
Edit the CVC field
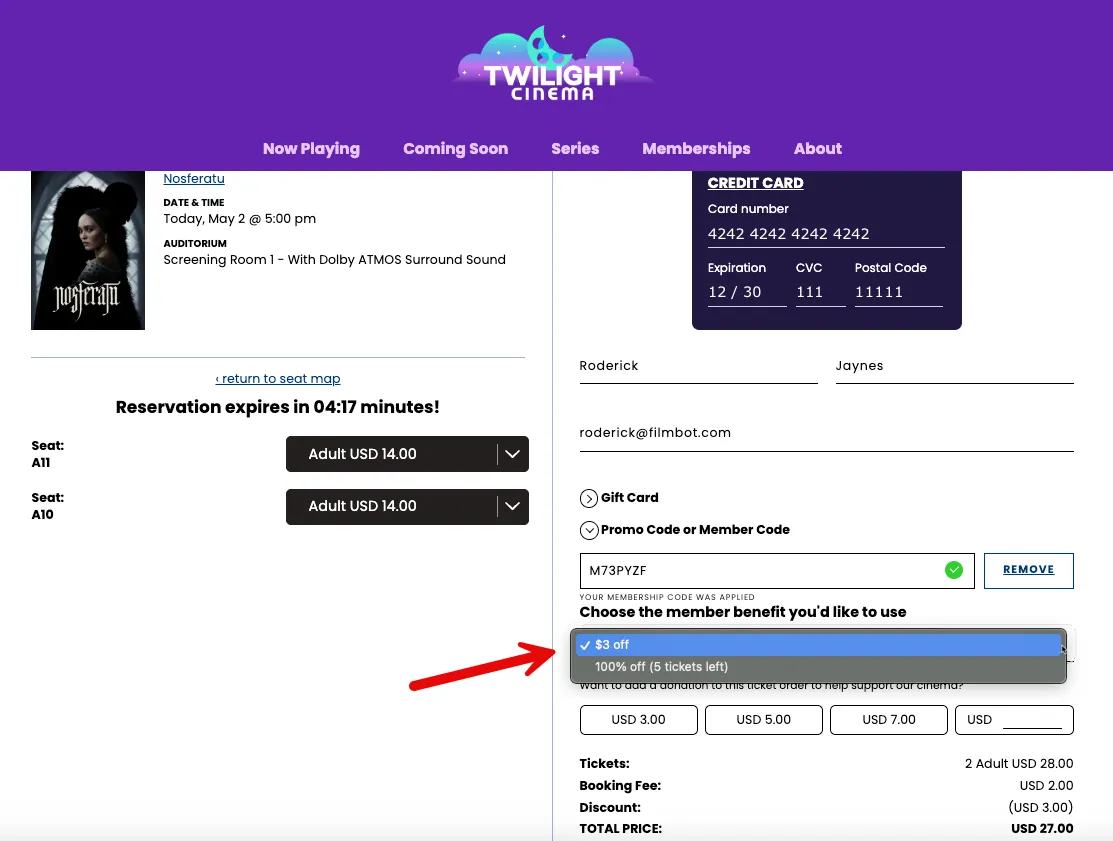821,292
